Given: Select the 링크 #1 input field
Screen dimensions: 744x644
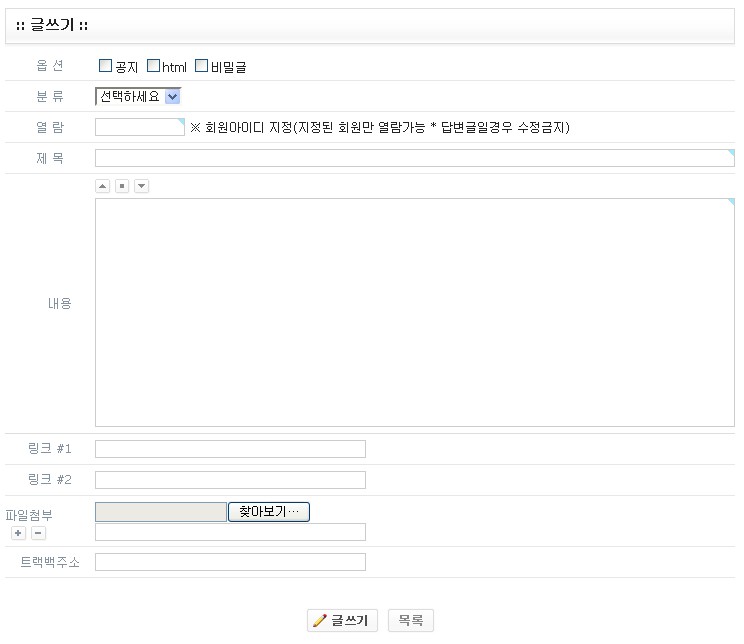Looking at the screenshot, I should tap(230, 449).
